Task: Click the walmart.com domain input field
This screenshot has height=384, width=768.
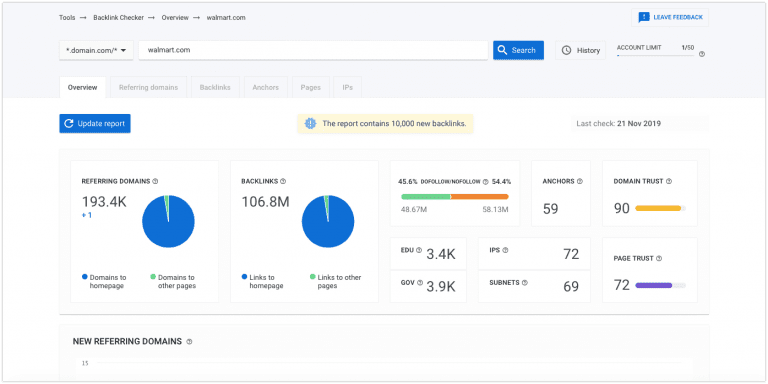Action: tap(313, 50)
